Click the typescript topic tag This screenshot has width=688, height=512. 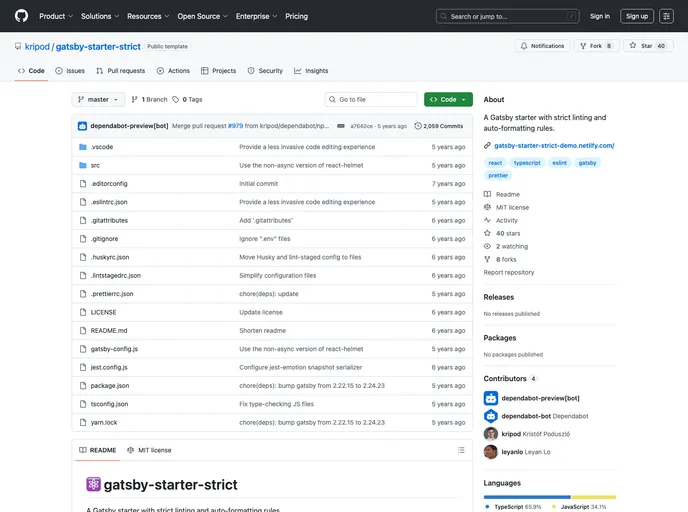(x=527, y=163)
